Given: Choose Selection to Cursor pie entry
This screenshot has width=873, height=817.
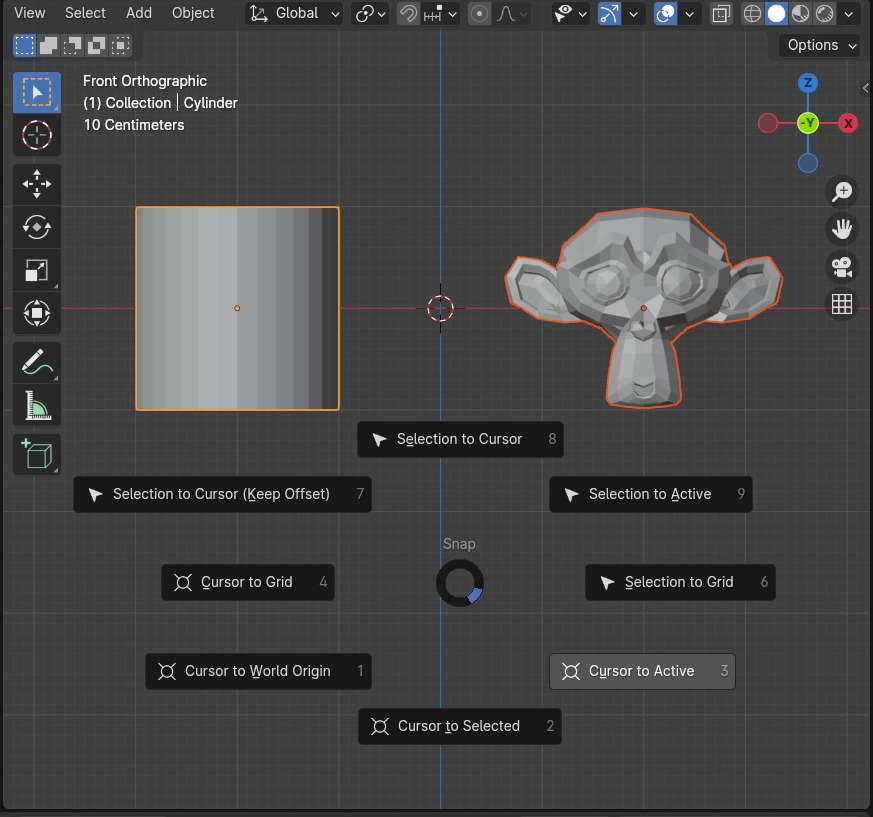Looking at the screenshot, I should 460,439.
